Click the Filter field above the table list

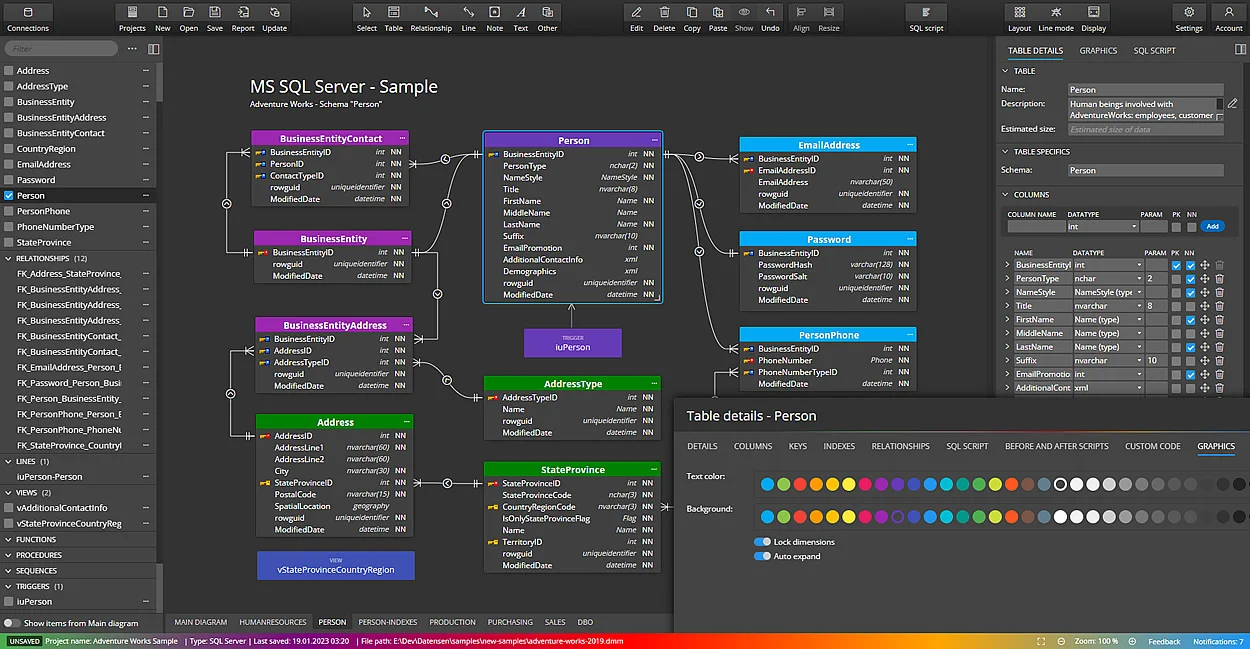point(60,47)
